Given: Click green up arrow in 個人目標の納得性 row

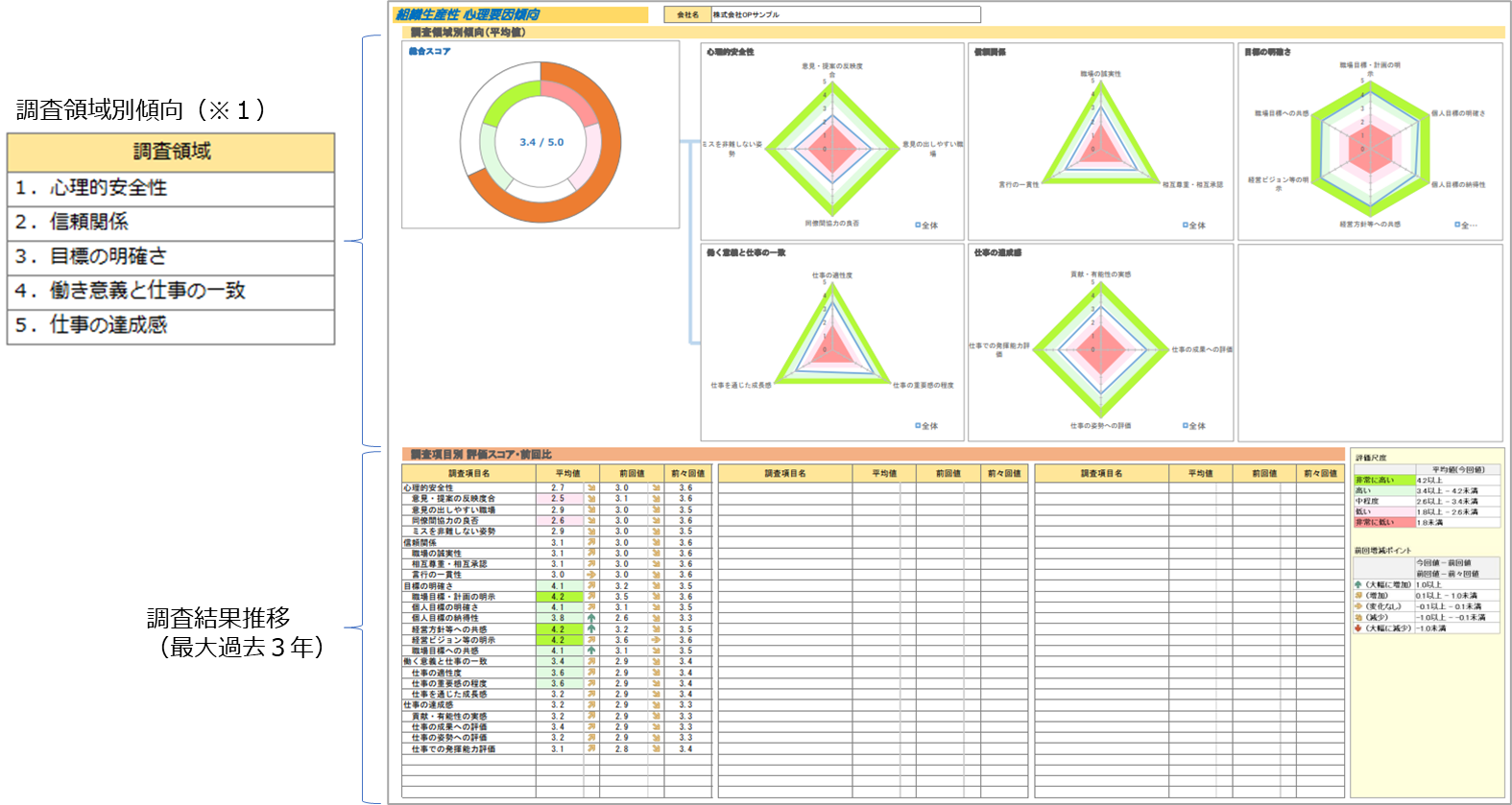Looking at the screenshot, I should 591,619.
